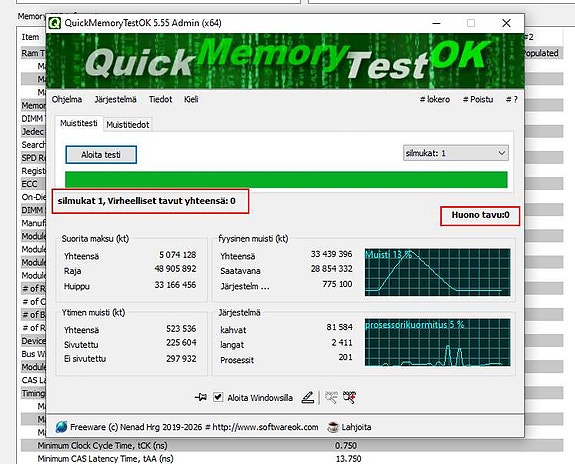Image resolution: width=575 pixels, height=464 pixels.
Task: Click the QuickMemoryTestOK title bar app icon
Action: (55, 23)
